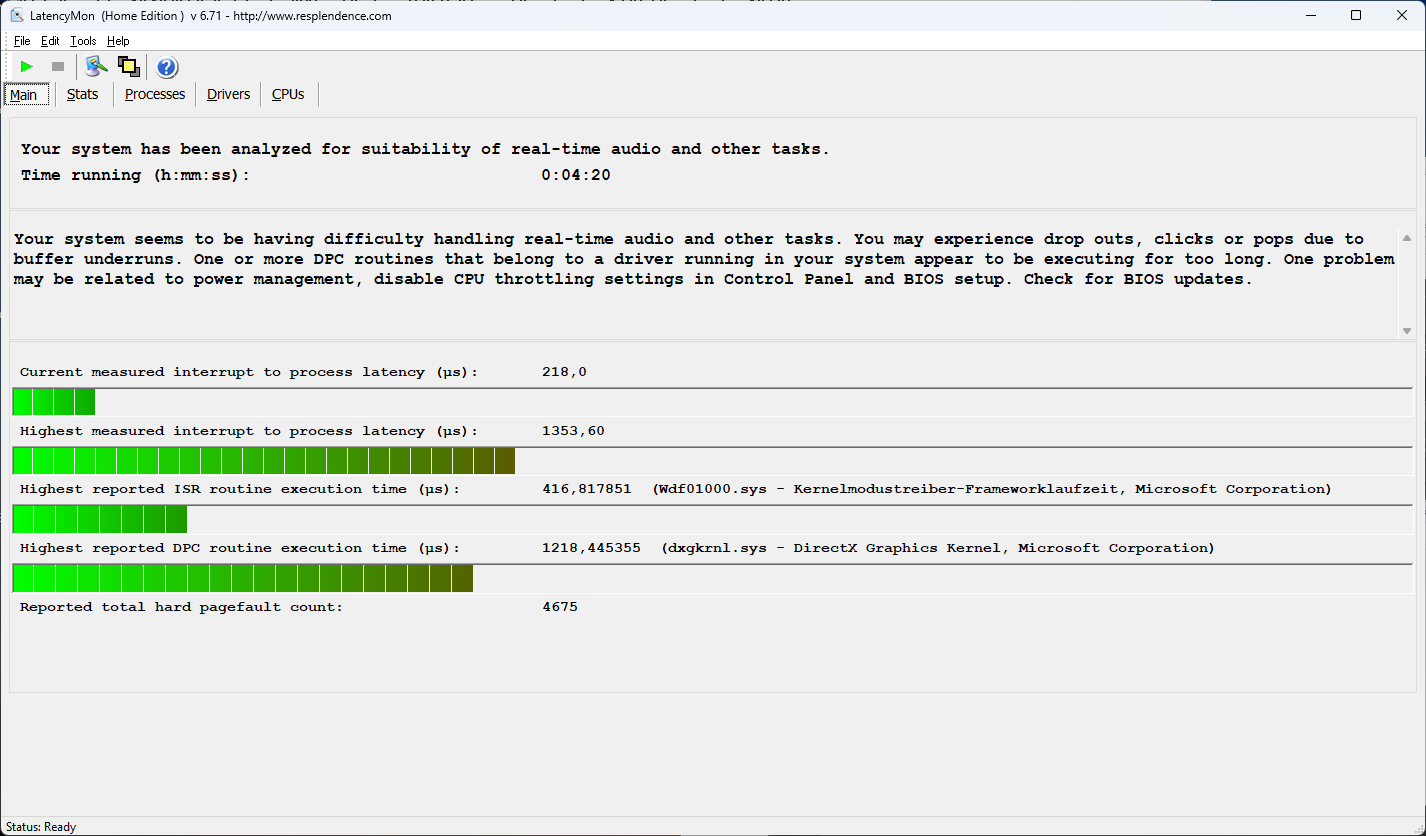Click the current latency value 218,0
1426x836 pixels.
[564, 372]
